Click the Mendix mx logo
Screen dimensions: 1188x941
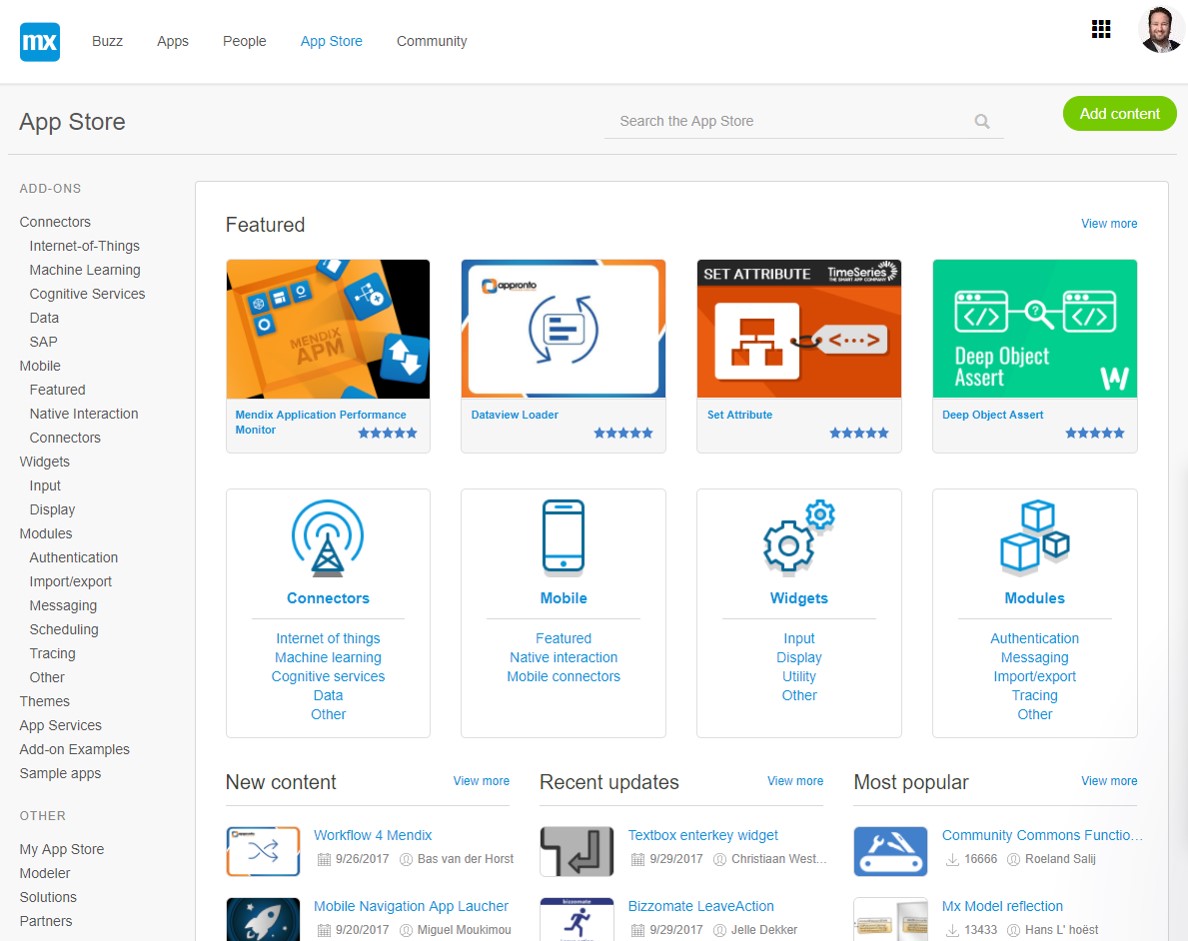[39, 42]
